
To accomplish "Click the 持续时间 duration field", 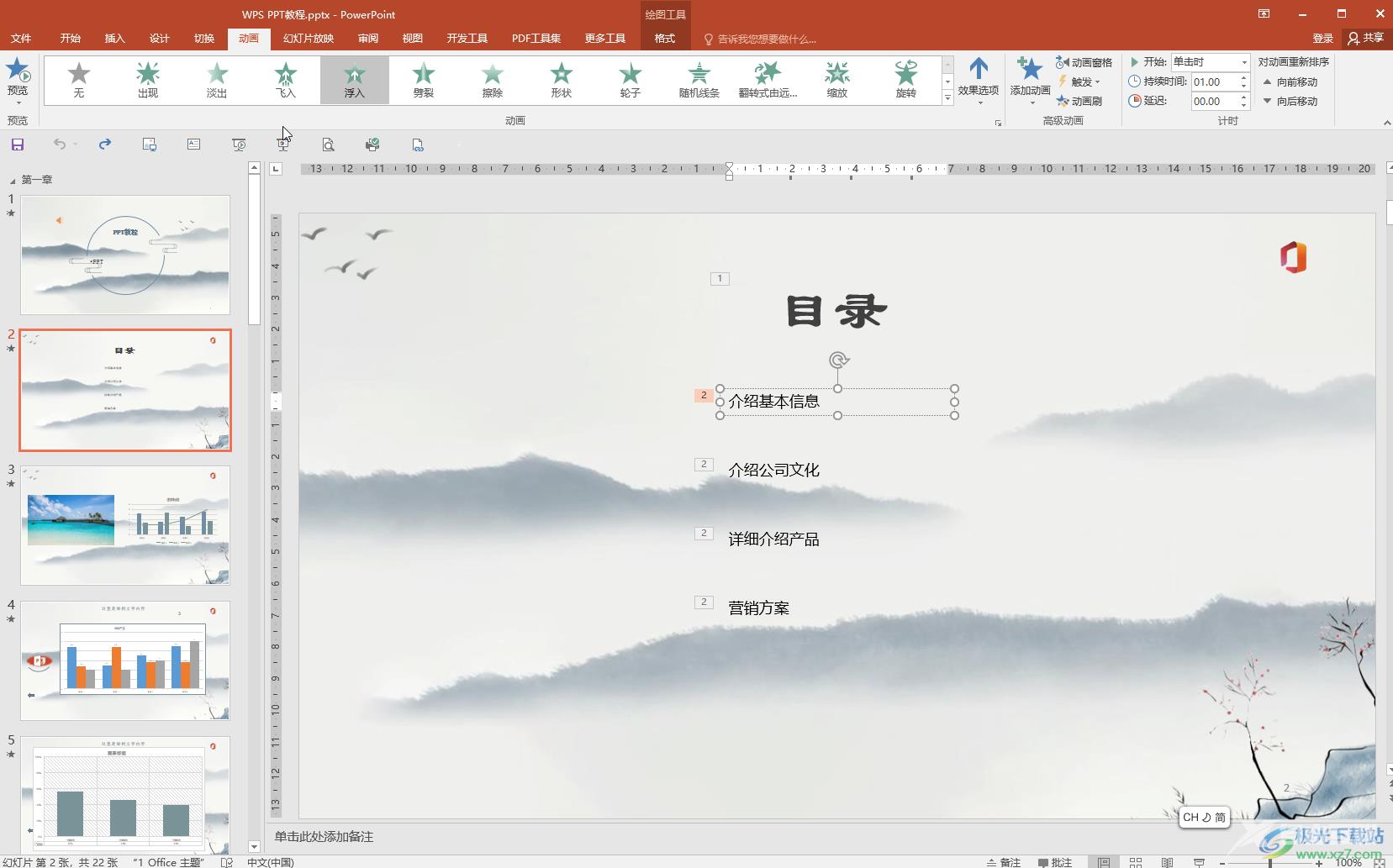I will pyautogui.click(x=1214, y=82).
